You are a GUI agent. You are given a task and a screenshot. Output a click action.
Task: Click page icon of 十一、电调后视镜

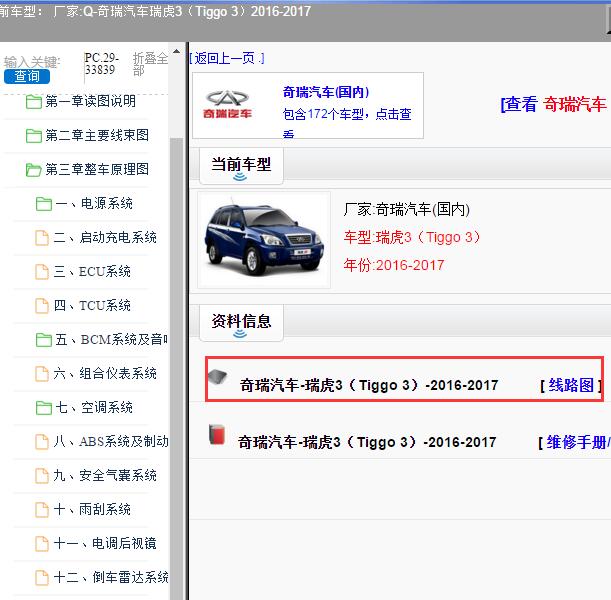click(42, 544)
